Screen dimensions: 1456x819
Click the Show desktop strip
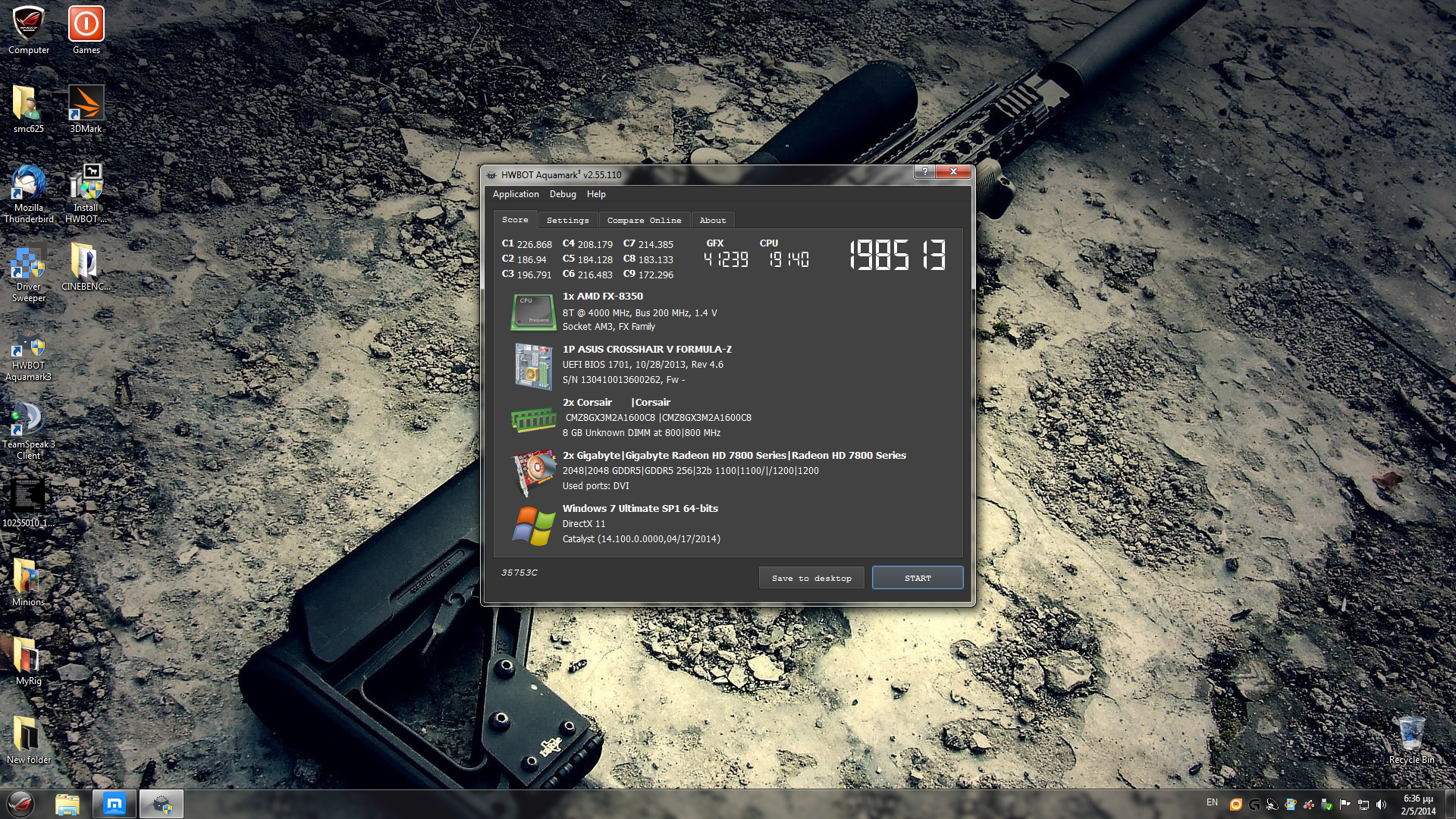pos(1451,805)
